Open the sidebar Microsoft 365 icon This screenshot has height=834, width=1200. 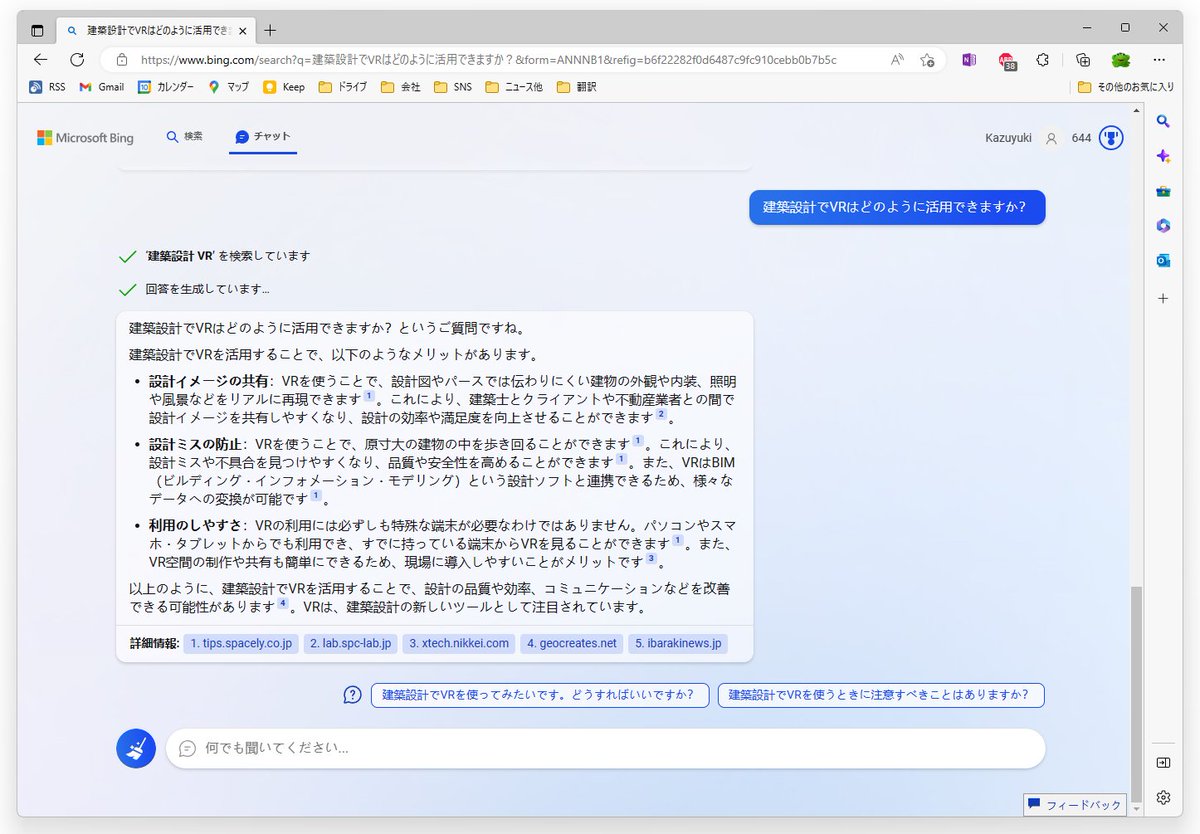[1163, 226]
